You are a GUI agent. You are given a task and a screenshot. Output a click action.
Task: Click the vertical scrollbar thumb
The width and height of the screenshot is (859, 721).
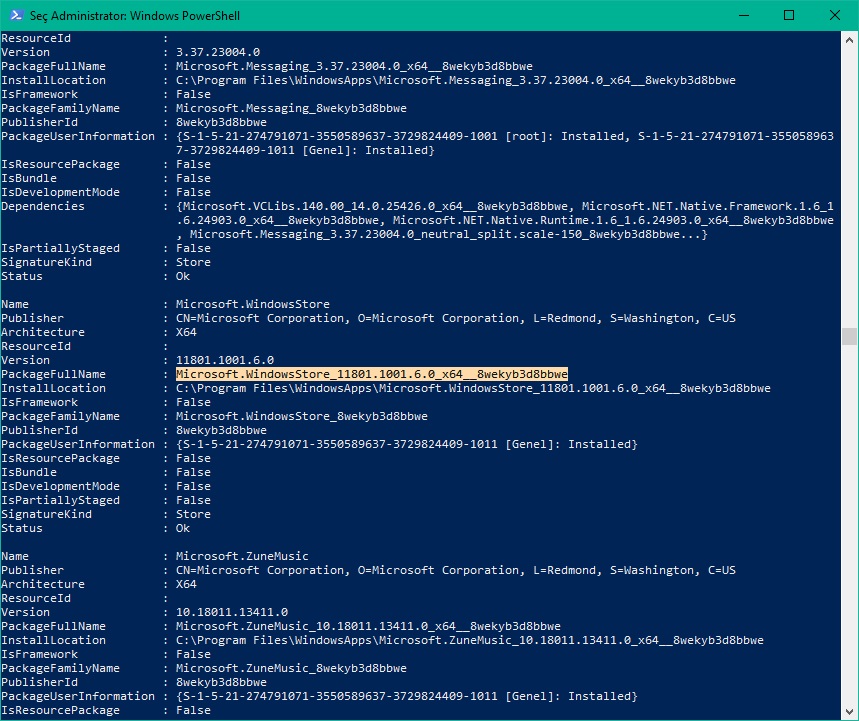[849, 336]
